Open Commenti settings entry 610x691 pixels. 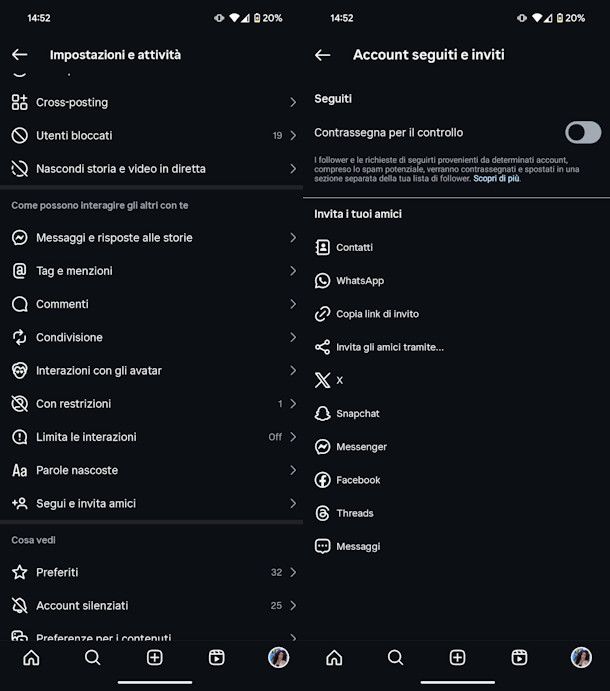point(62,304)
